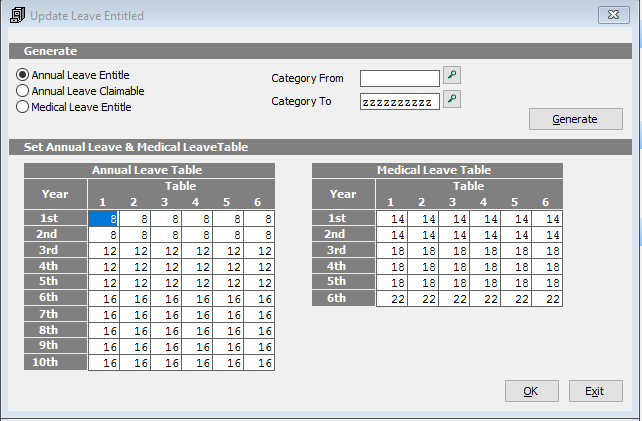Screen dimensions: 642x421
Task: Click the Generate section header
Action: [320, 51]
